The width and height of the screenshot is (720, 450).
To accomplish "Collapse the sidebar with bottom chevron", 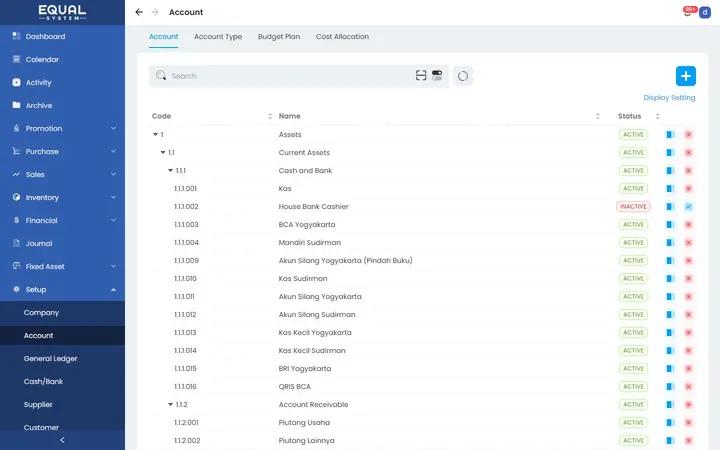I will pyautogui.click(x=62, y=440).
